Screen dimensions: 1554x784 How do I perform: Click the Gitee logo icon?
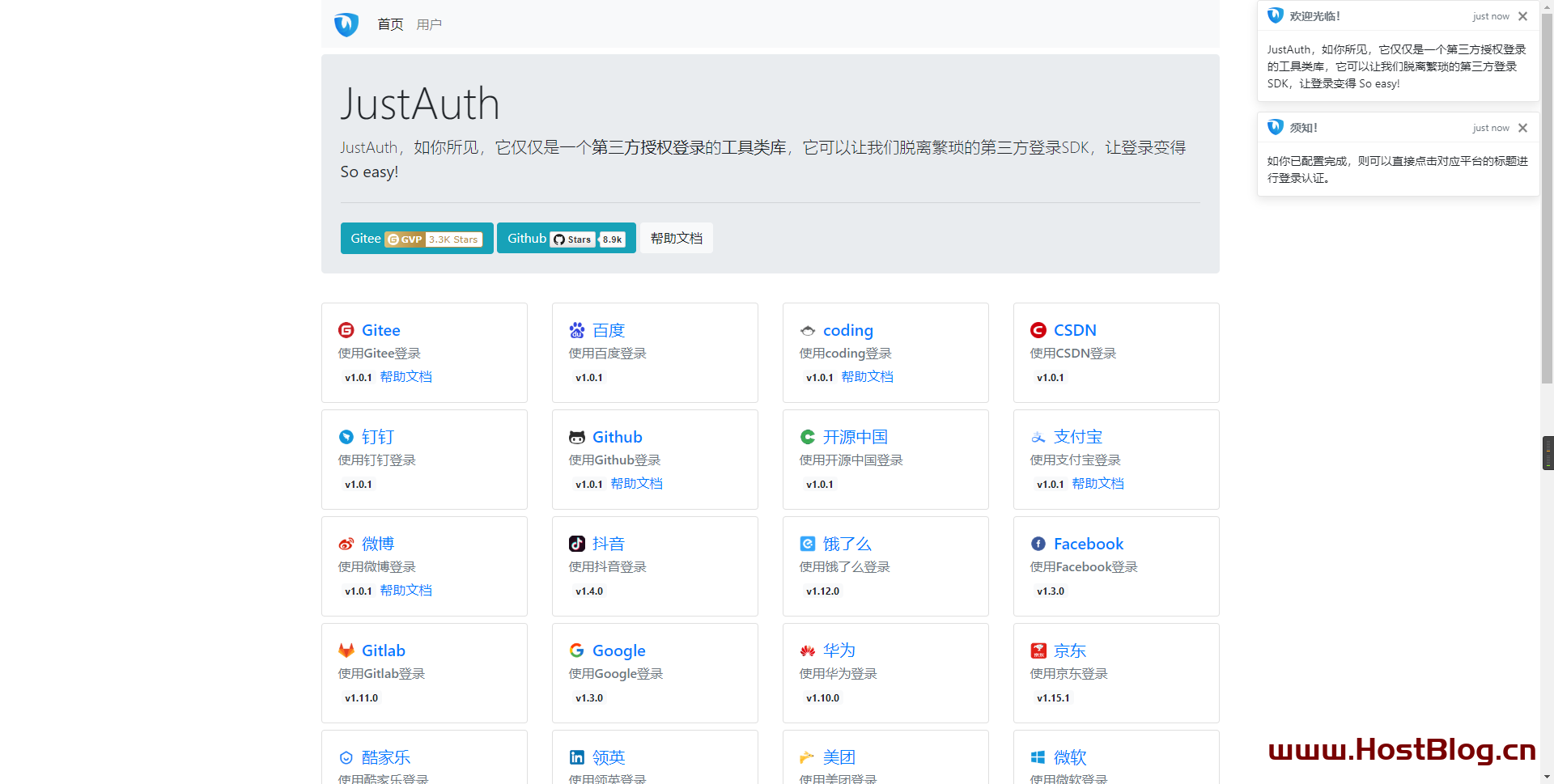pyautogui.click(x=346, y=330)
